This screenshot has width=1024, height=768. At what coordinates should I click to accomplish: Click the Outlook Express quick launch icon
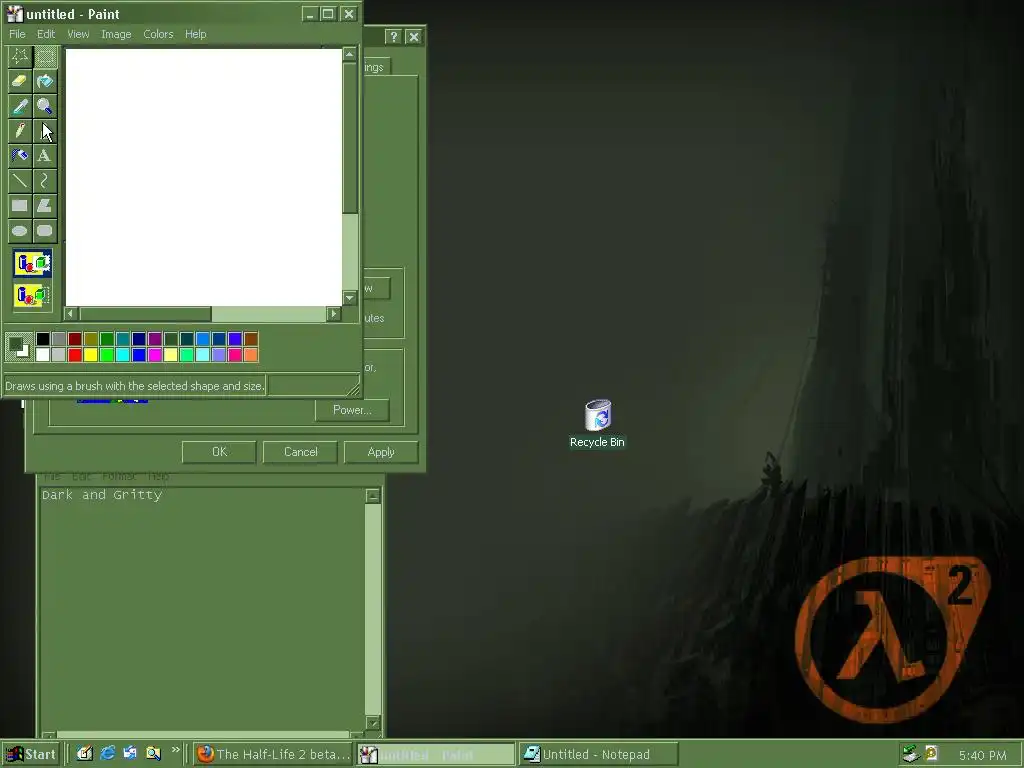pyautogui.click(x=130, y=753)
